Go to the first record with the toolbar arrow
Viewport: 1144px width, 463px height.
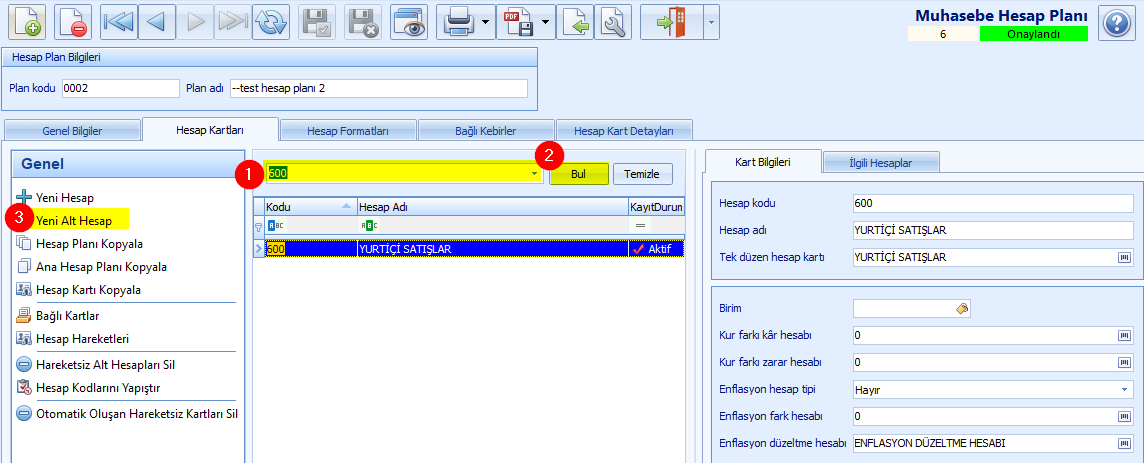[117, 22]
